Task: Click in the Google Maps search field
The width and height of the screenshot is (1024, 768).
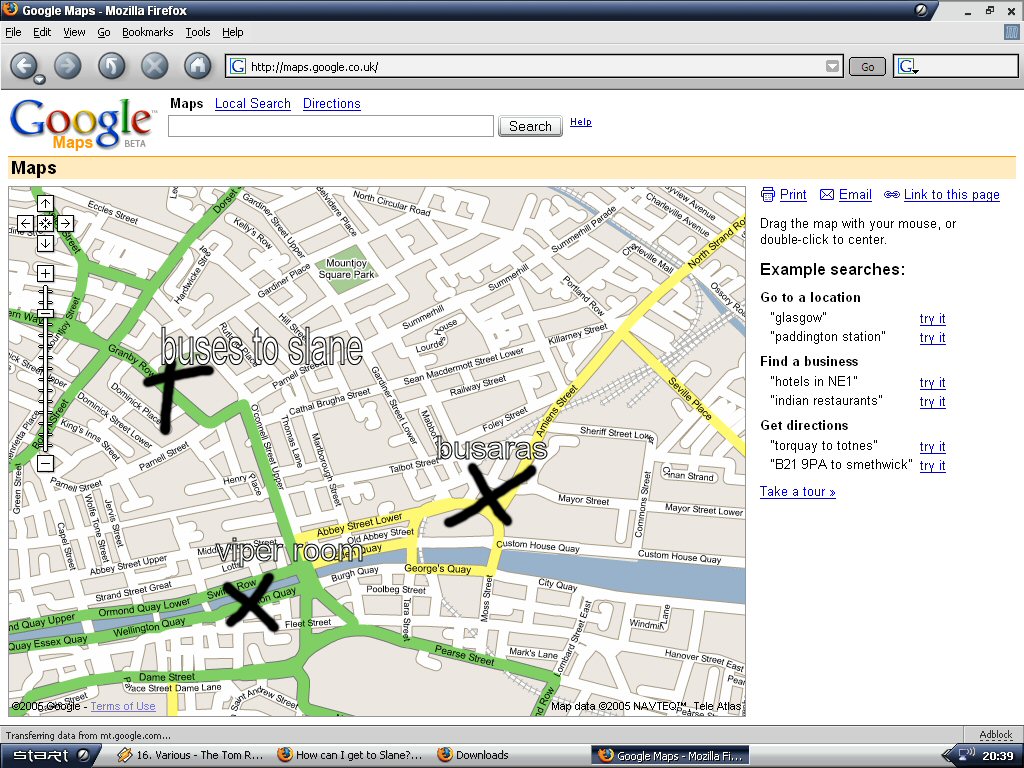Action: [330, 126]
